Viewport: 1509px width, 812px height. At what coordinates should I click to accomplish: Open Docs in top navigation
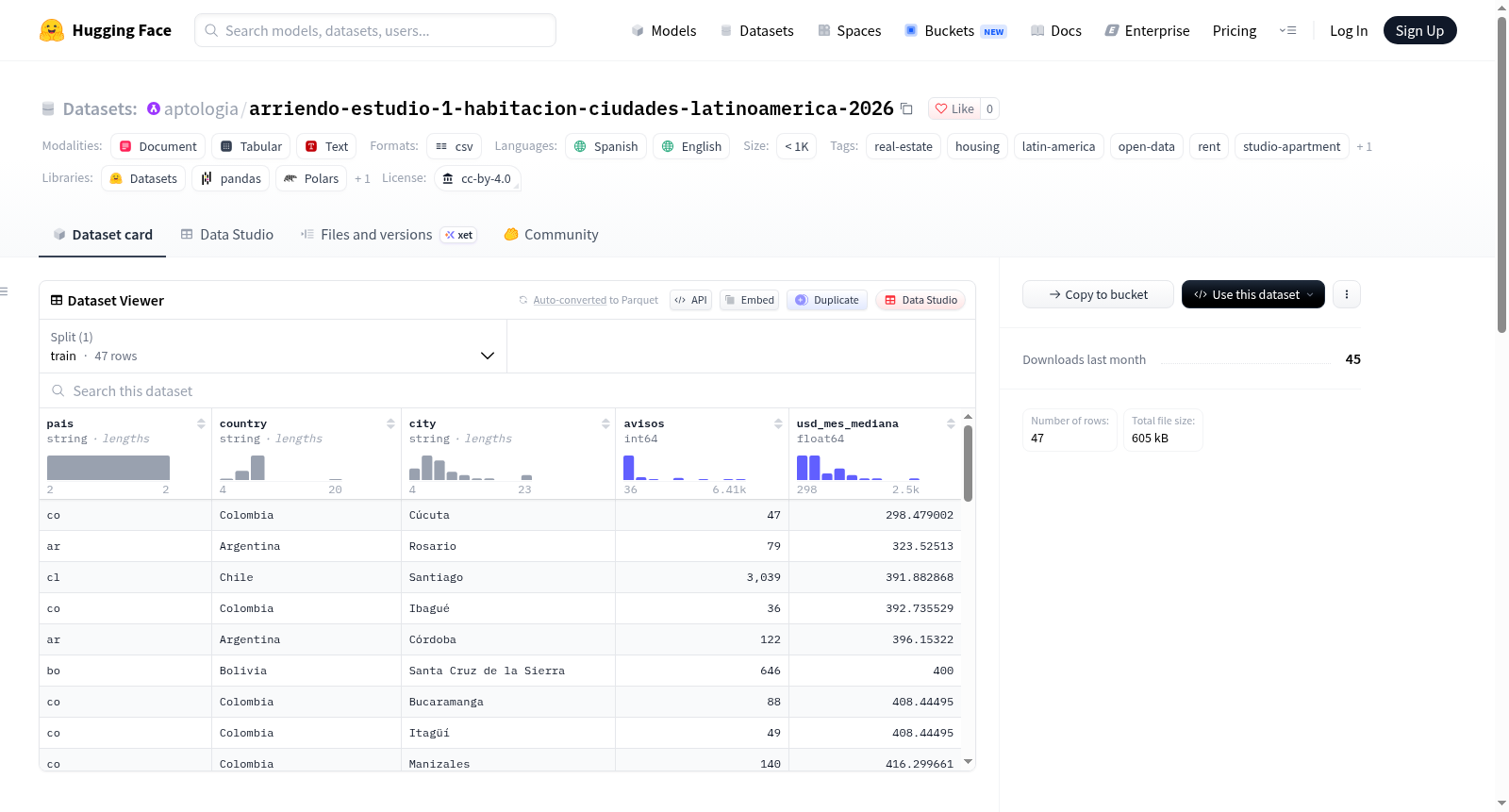coord(1055,30)
